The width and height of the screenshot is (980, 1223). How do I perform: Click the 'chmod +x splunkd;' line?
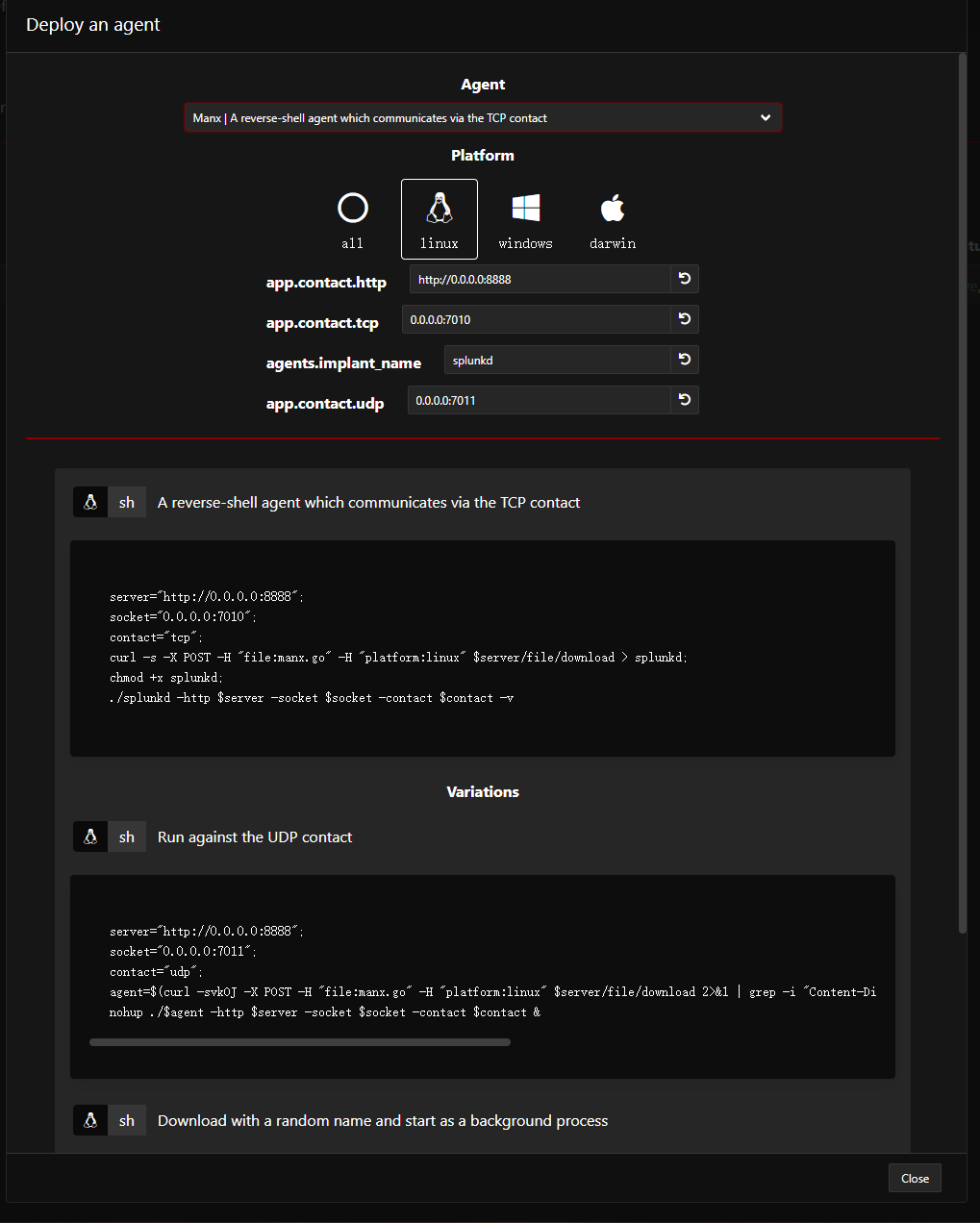point(166,678)
